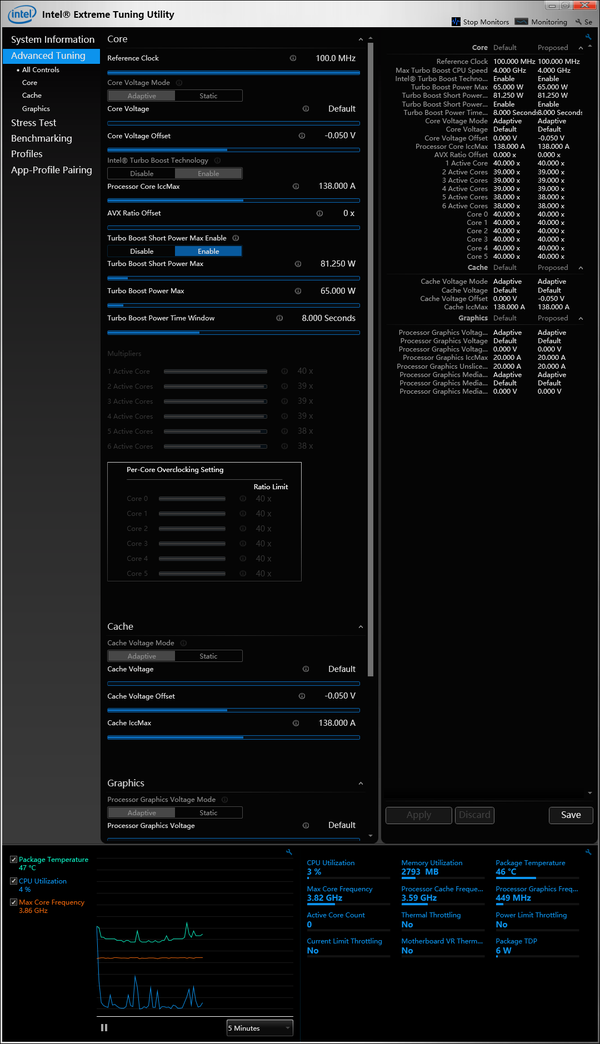Click the settings panel vertical scrollbar
The width and height of the screenshot is (600, 1044).
point(371,360)
